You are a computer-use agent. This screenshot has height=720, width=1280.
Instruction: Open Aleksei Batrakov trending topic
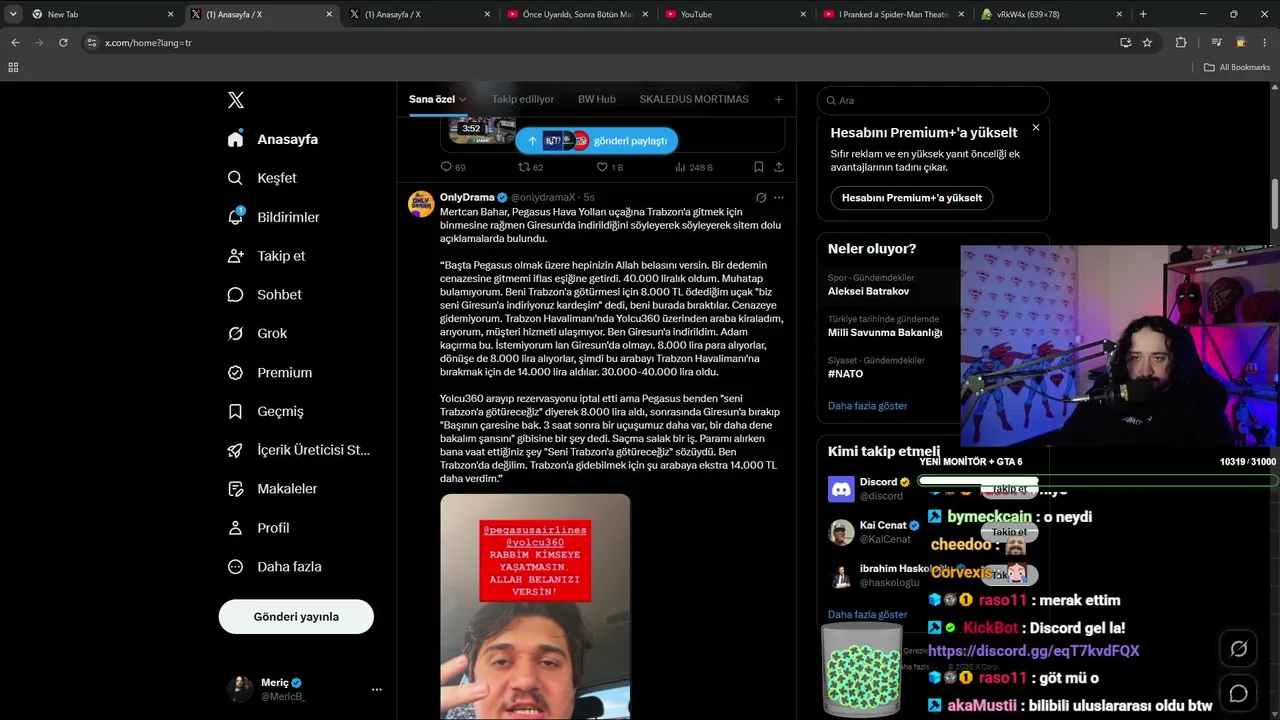click(x=868, y=291)
